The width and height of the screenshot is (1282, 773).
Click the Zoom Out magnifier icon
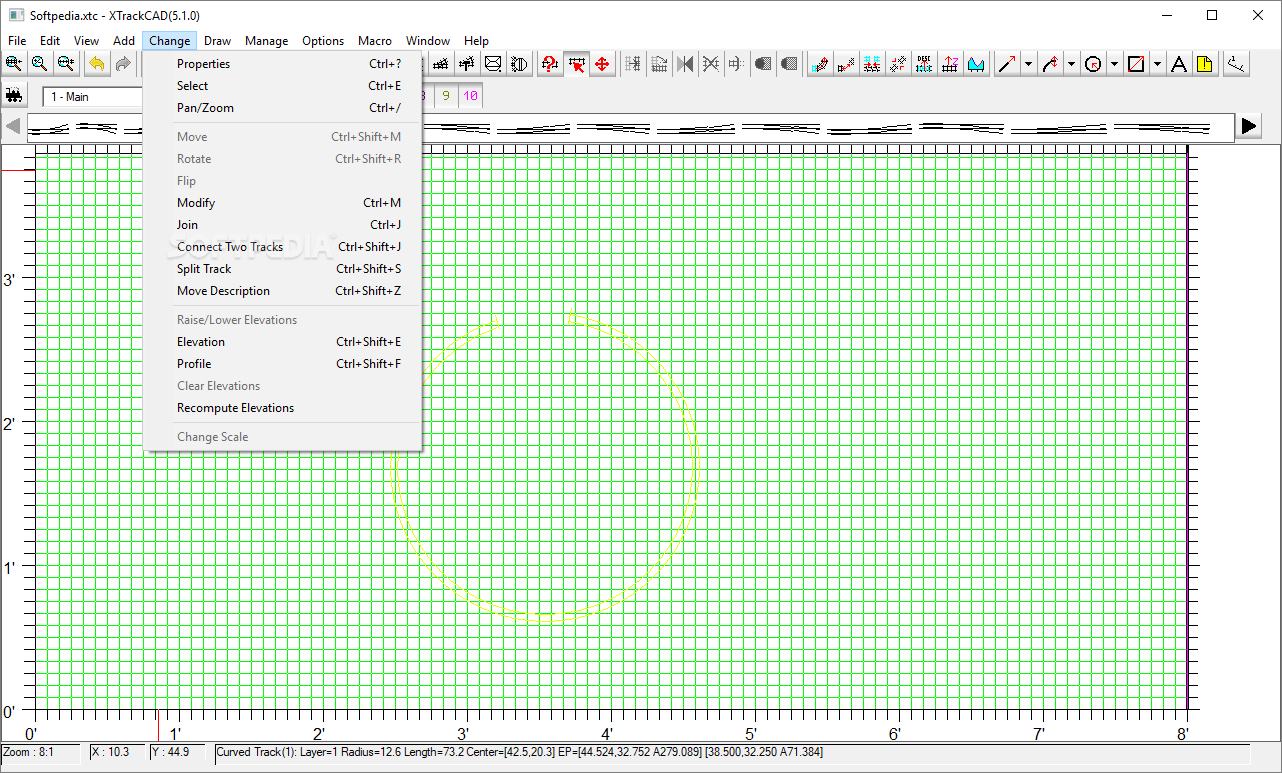(x=65, y=64)
